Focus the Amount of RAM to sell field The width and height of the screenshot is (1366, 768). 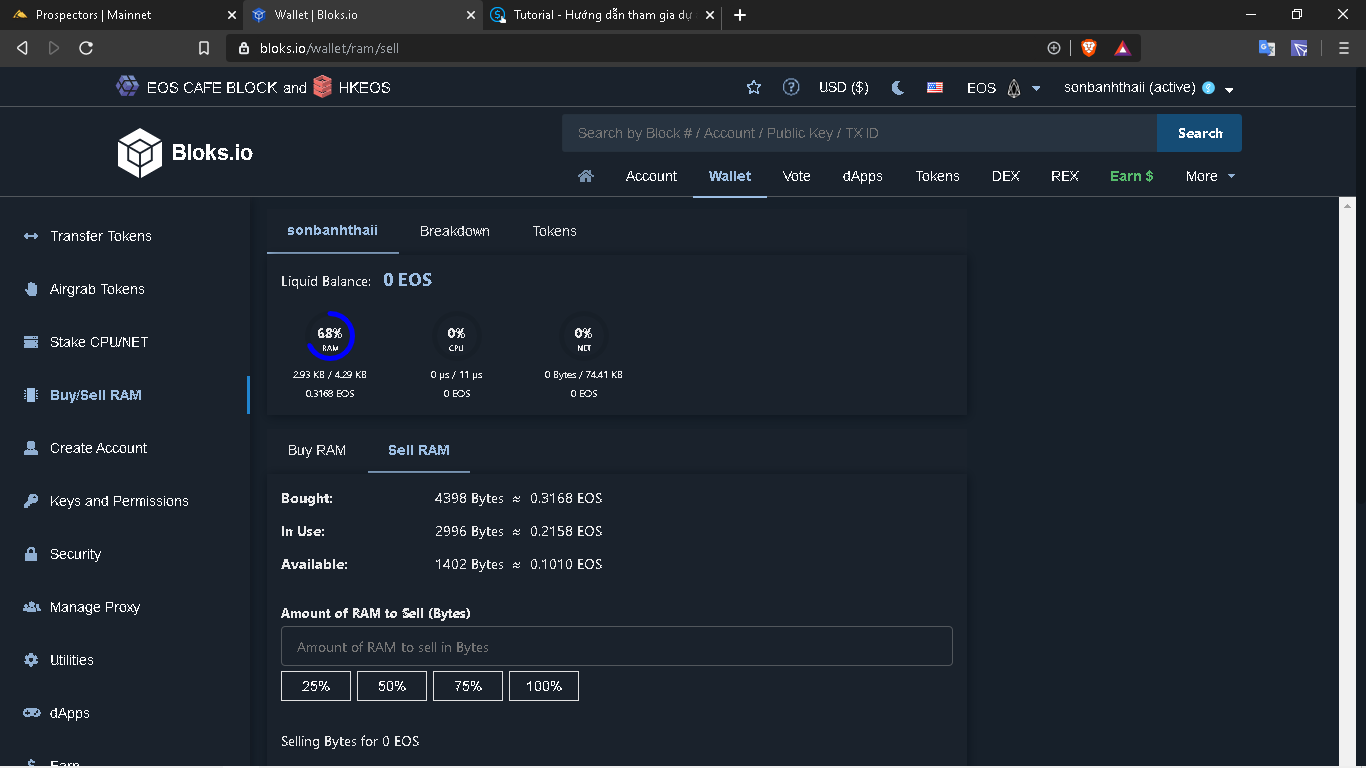(x=617, y=647)
